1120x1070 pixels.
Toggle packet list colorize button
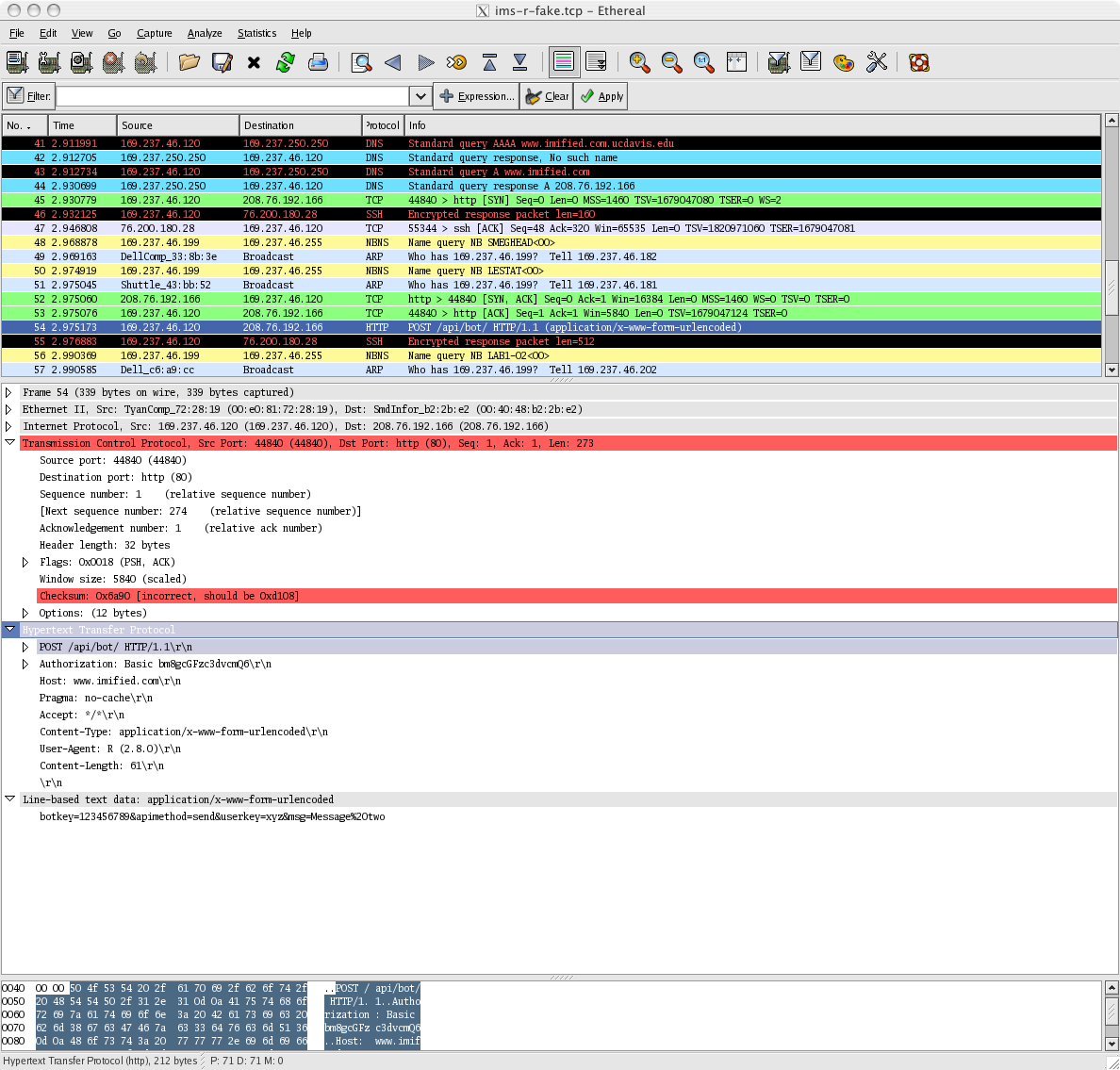pyautogui.click(x=564, y=63)
